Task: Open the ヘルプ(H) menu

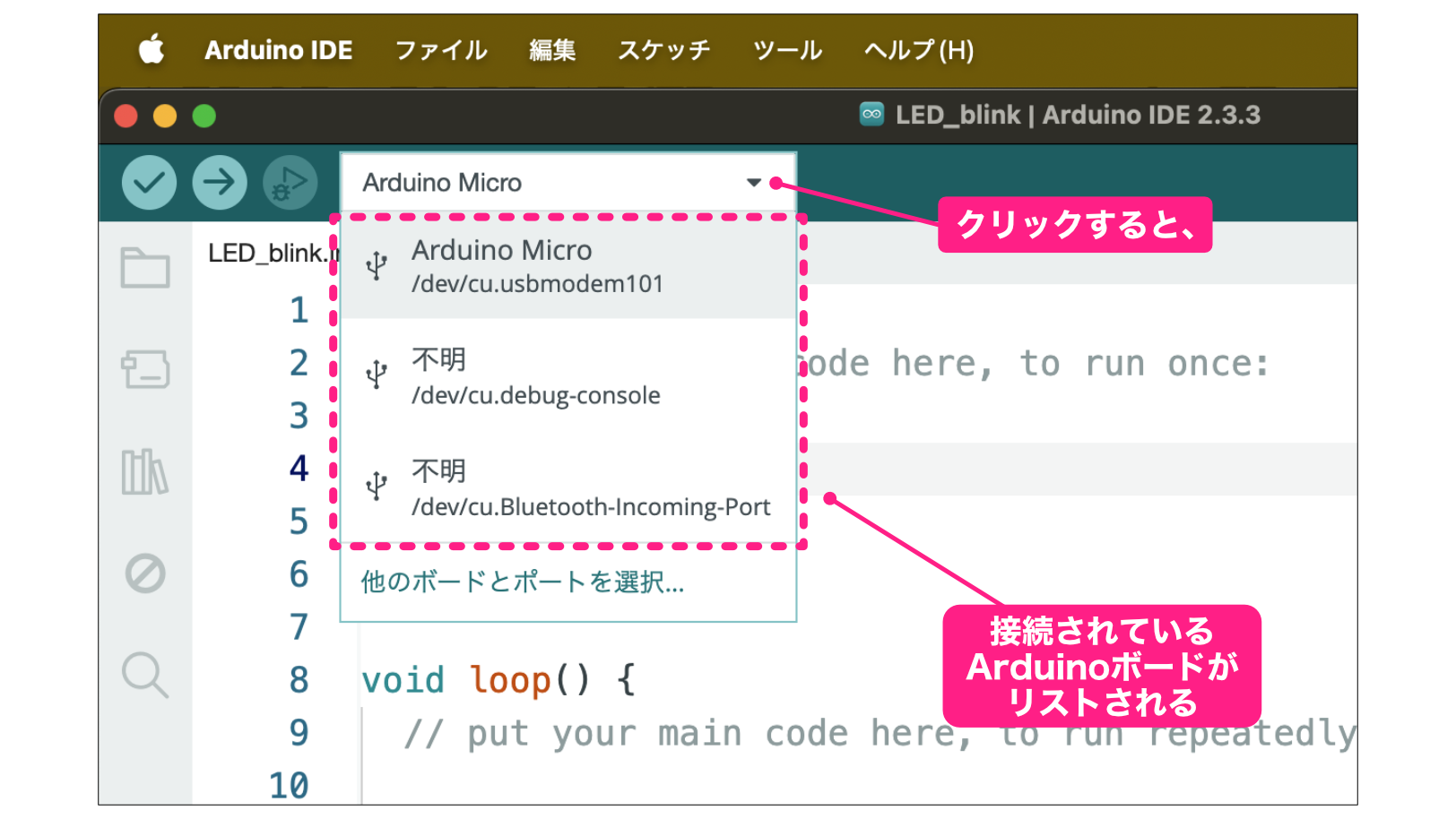Action: pyautogui.click(x=919, y=50)
